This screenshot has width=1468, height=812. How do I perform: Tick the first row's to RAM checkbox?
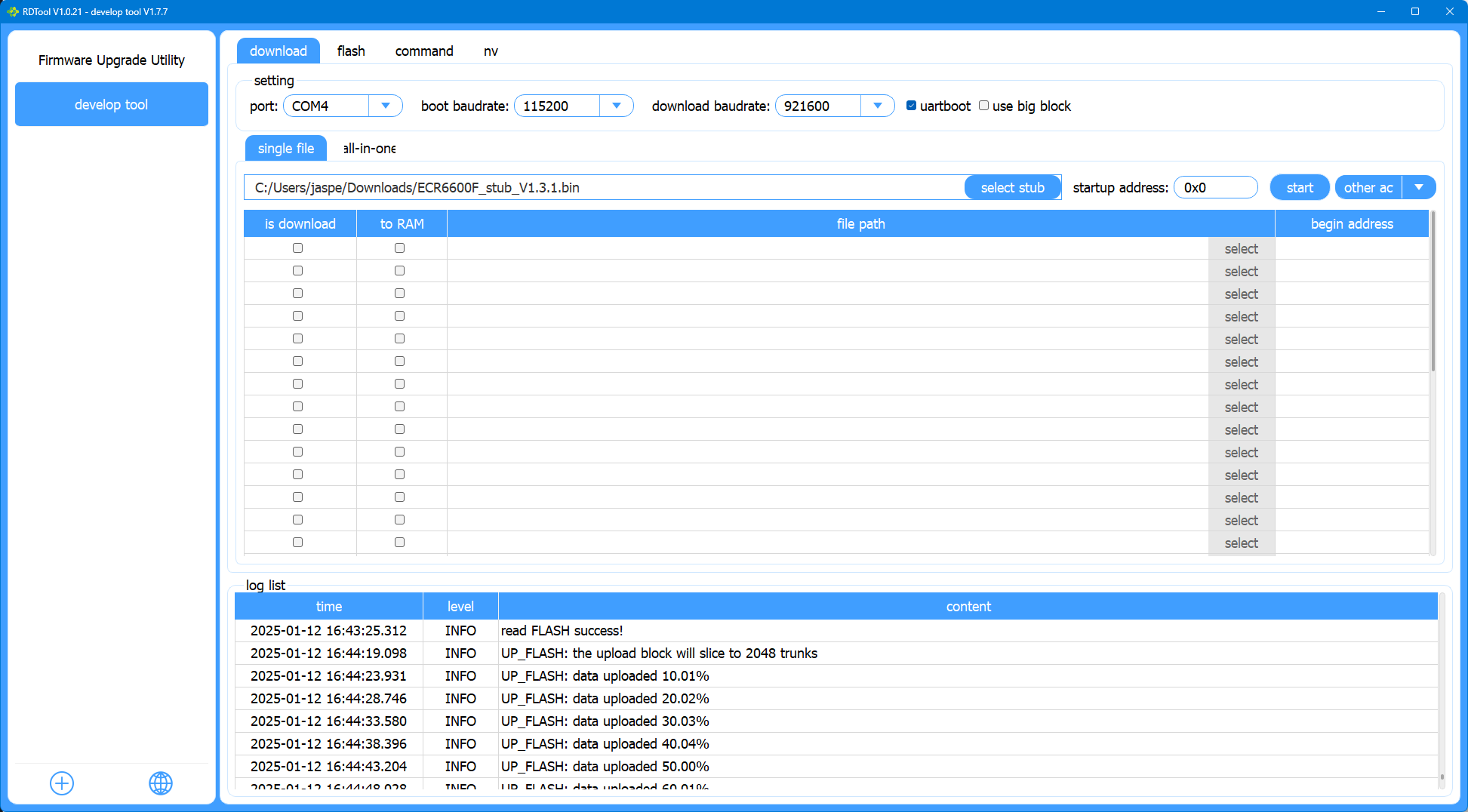point(400,248)
